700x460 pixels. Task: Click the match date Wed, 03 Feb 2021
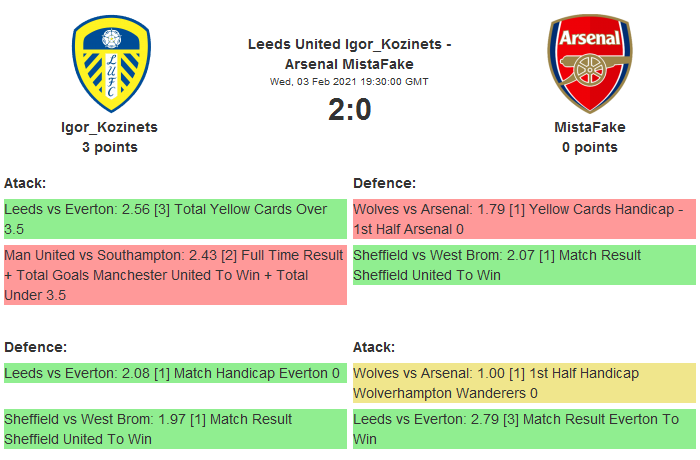tap(349, 82)
